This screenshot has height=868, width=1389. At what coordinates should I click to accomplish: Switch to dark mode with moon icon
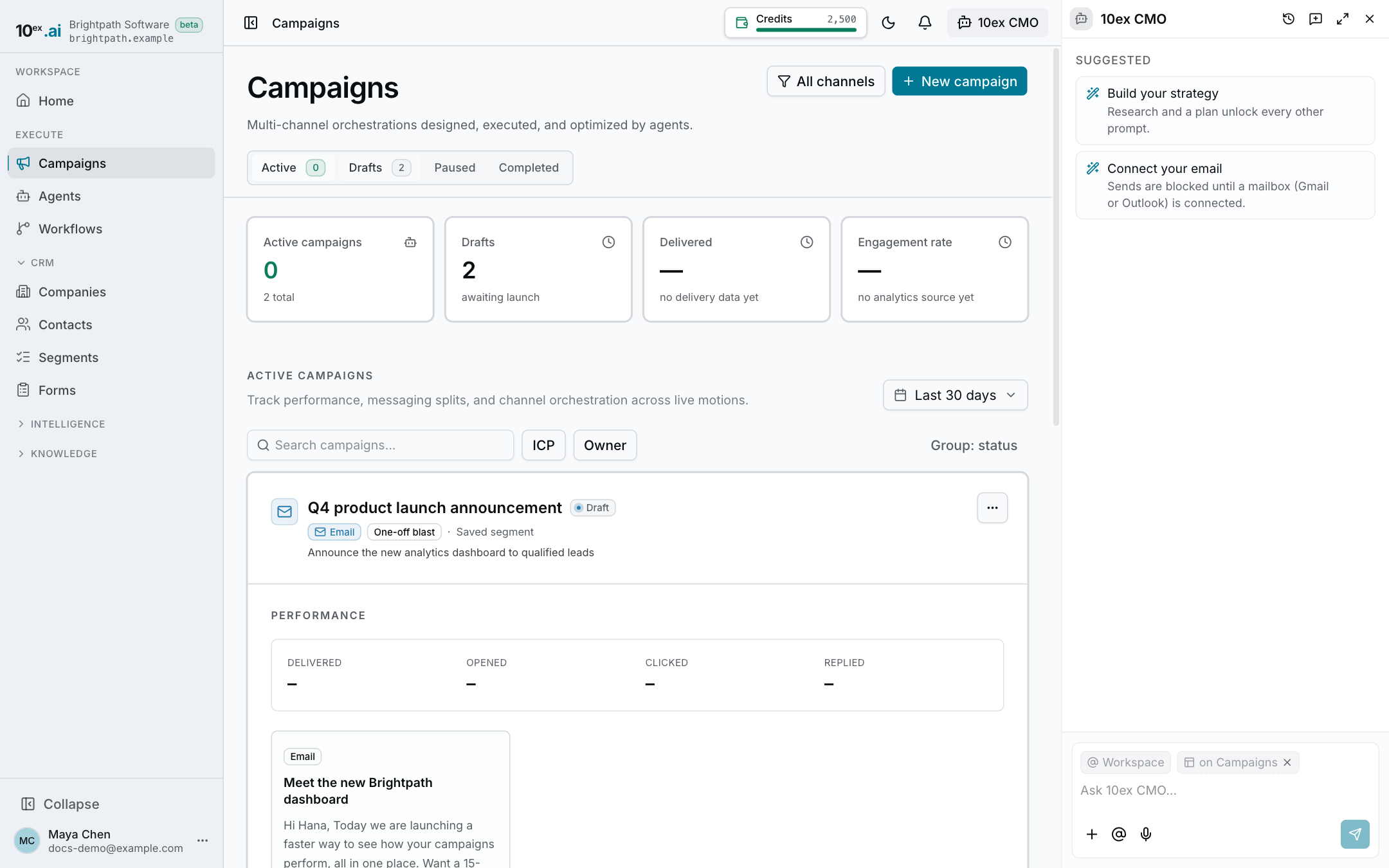[888, 23]
